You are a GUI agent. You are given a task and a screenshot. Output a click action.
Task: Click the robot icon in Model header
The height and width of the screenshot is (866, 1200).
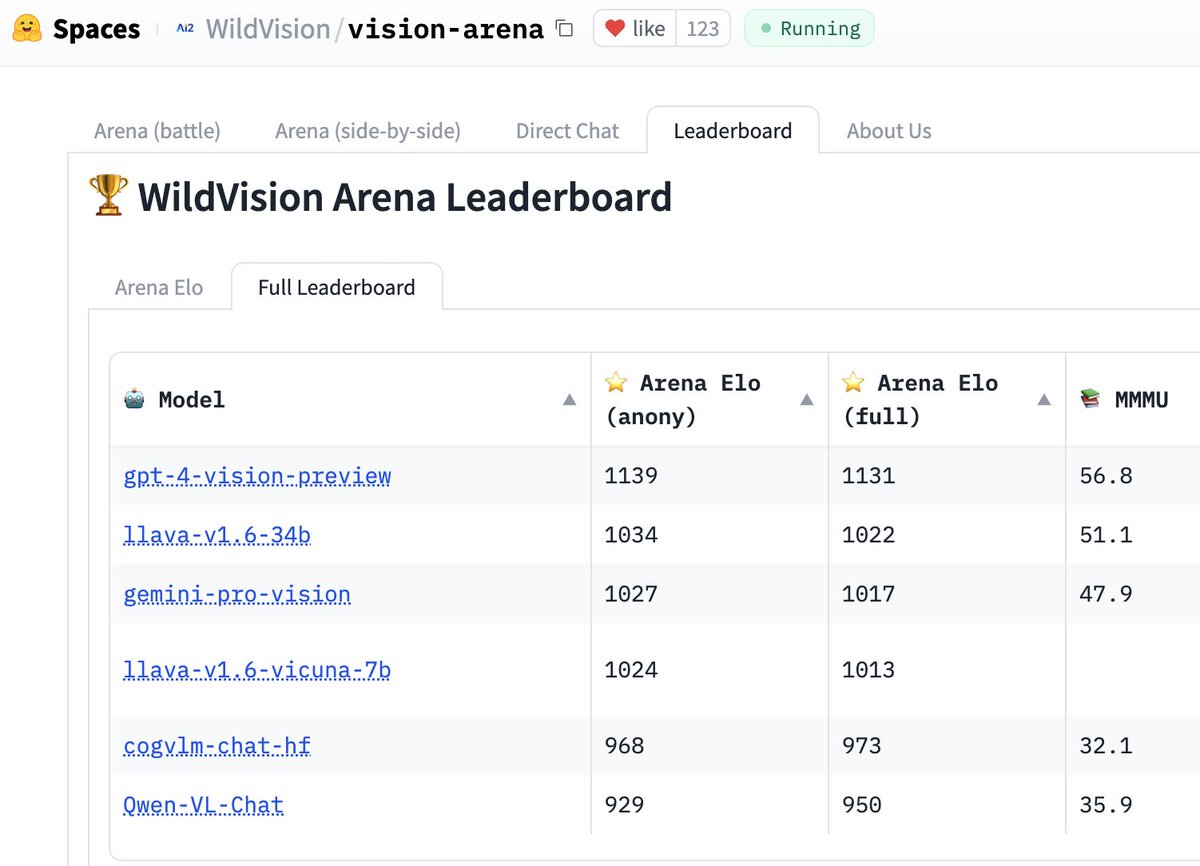coord(135,400)
